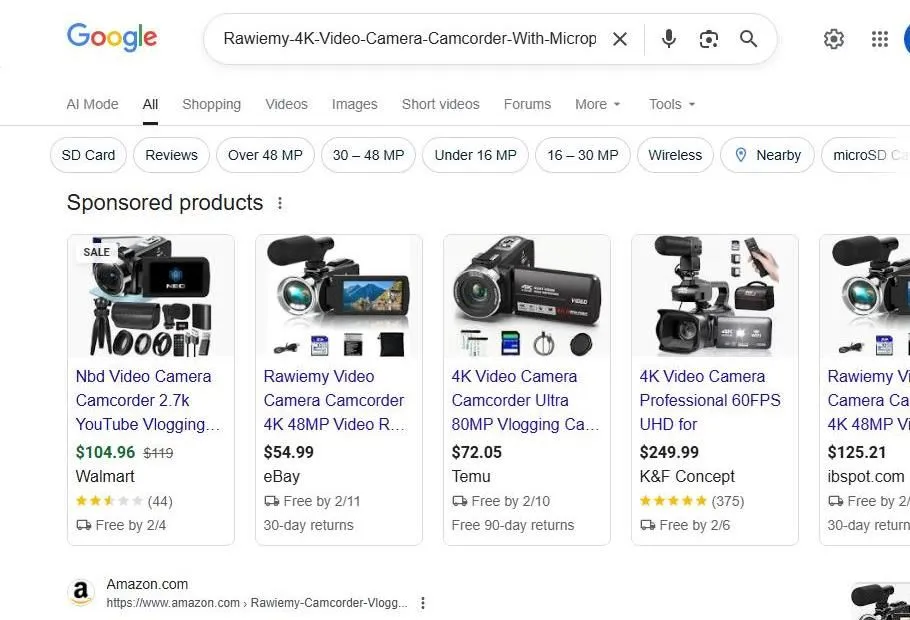Click the search magnifier icon

tap(748, 39)
